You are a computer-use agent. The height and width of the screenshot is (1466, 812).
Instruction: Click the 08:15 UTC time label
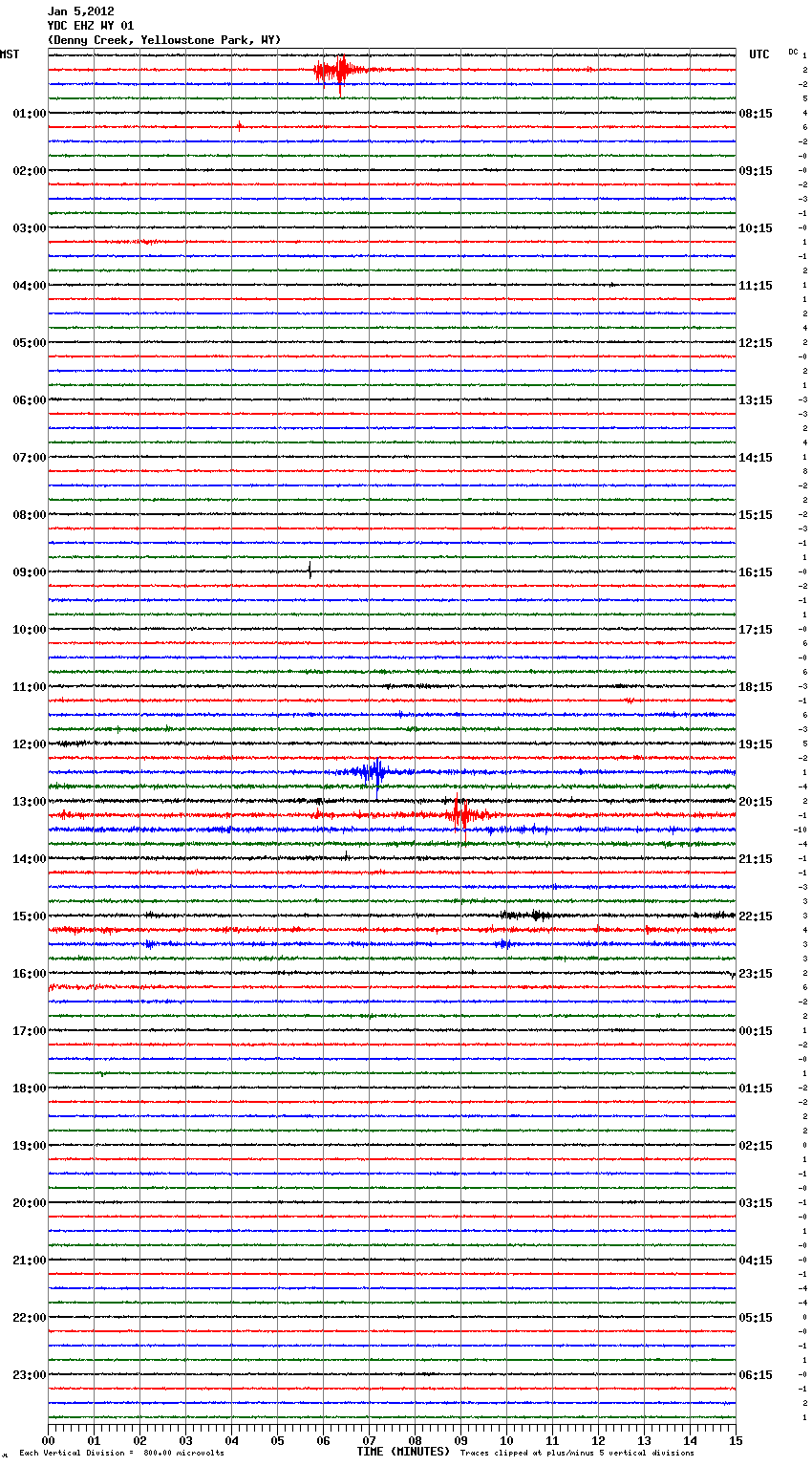755,114
